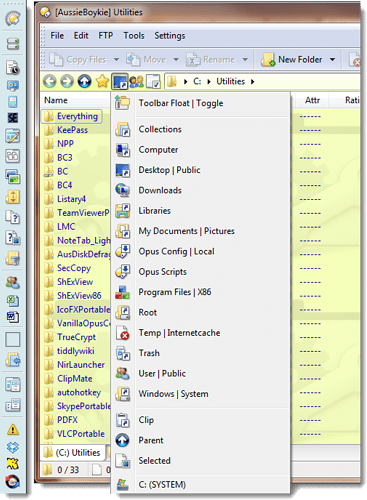This screenshot has height=500, width=367.
Task: Click the Opus Config | Local icon
Action: coord(122,251)
